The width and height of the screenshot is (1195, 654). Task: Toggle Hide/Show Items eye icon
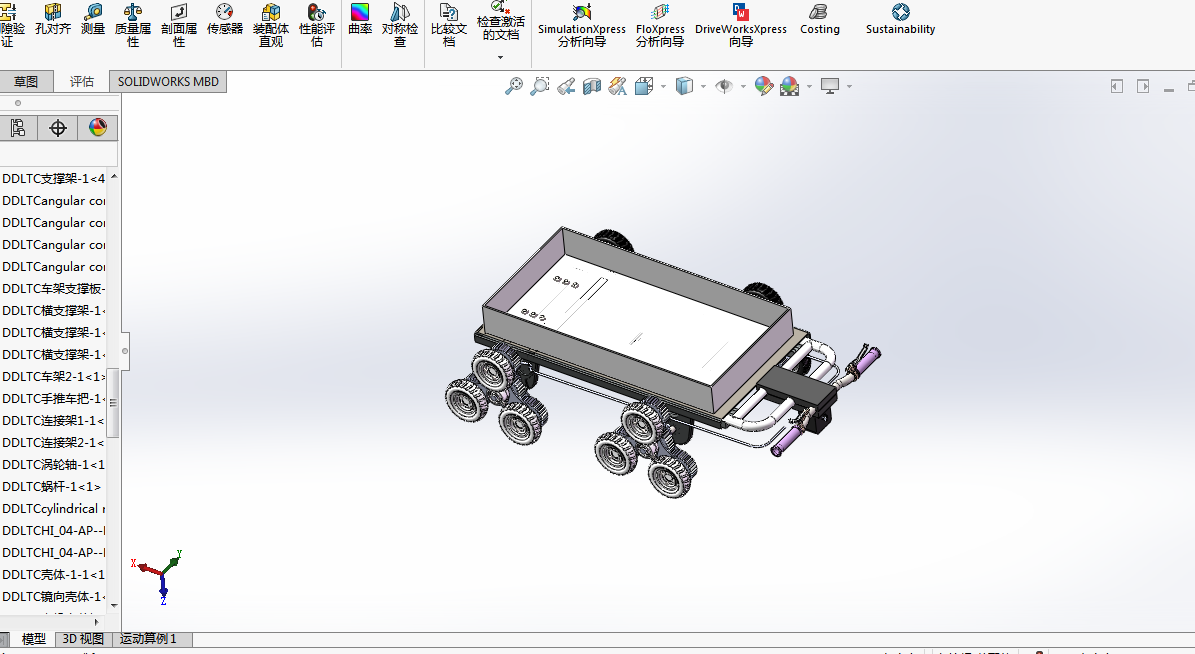click(724, 86)
